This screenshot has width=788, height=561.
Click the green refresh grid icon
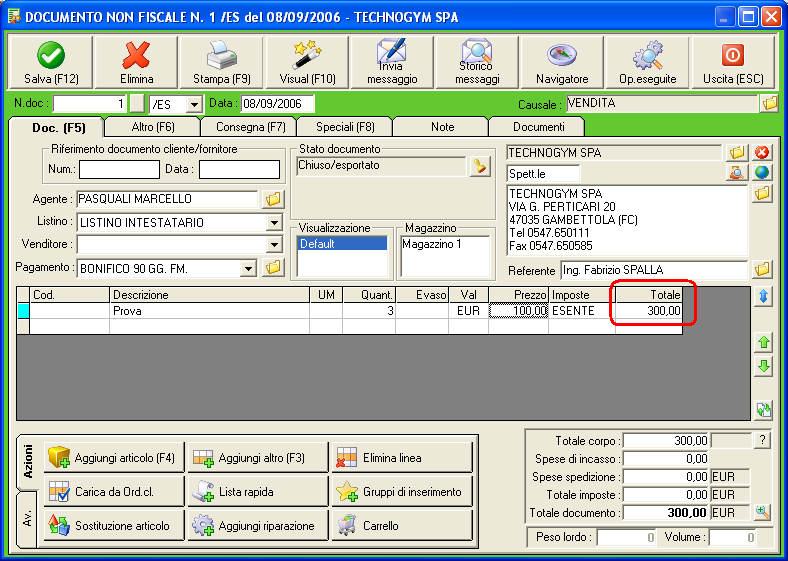(x=763, y=410)
